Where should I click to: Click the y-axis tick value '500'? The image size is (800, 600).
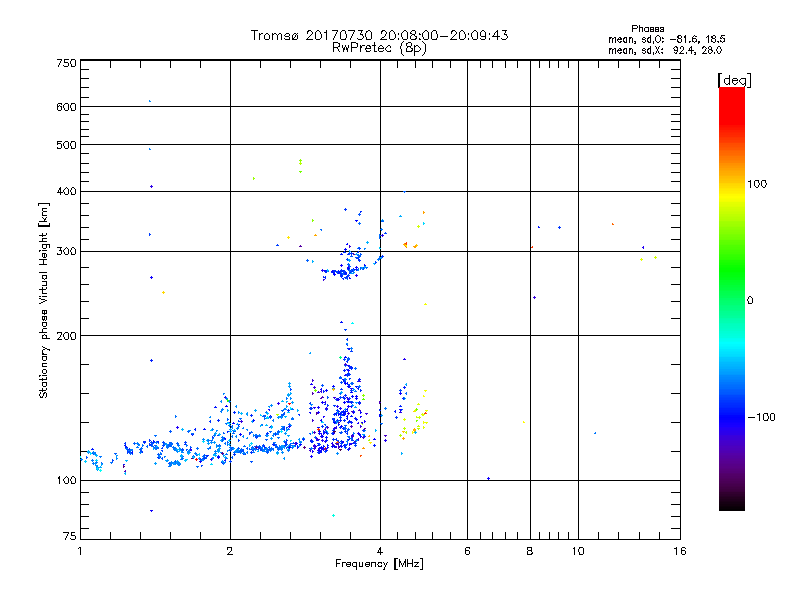point(66,145)
